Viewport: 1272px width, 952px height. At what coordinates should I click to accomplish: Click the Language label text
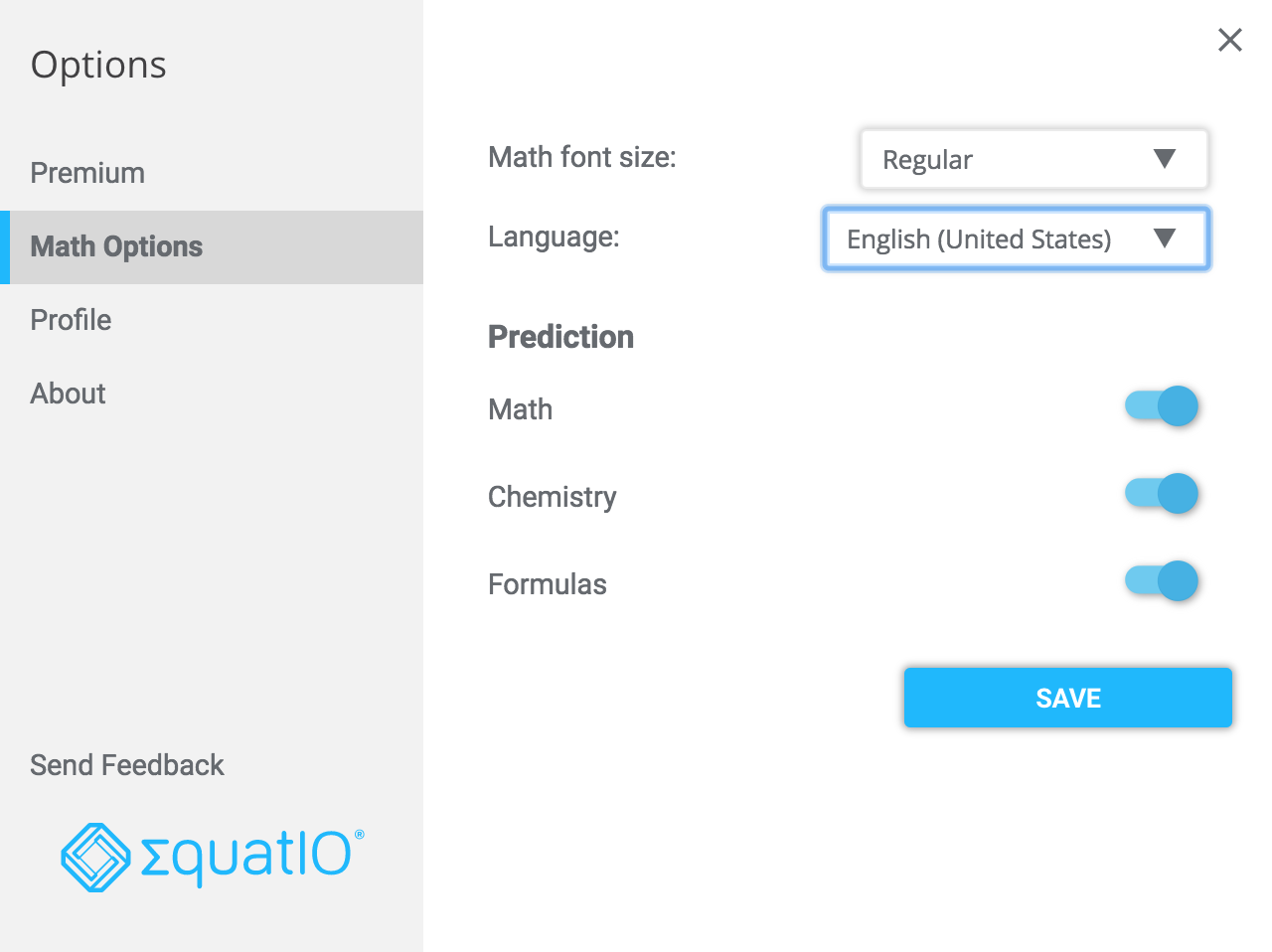coord(554,237)
